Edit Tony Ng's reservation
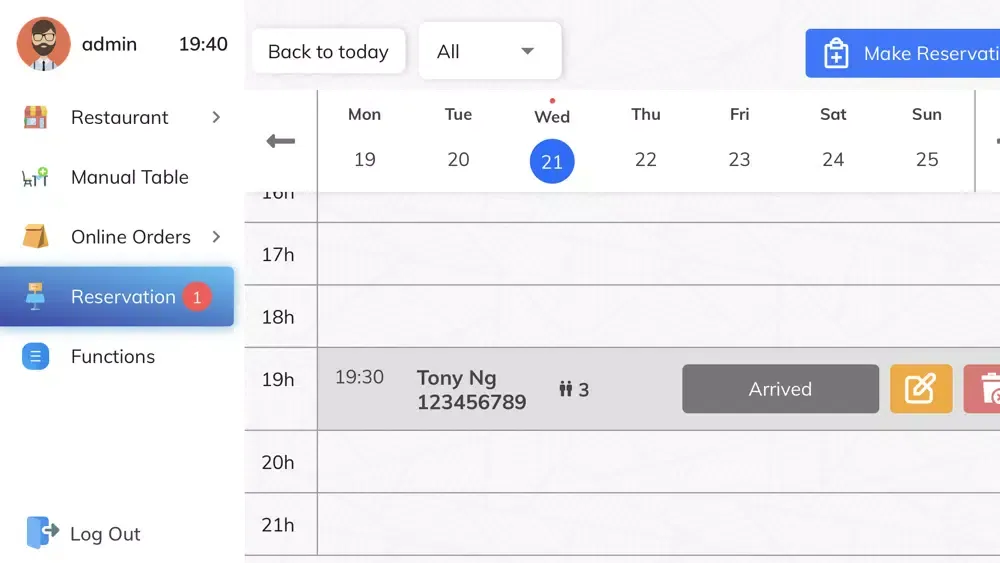The image size is (1000, 563). pyautogui.click(x=921, y=389)
